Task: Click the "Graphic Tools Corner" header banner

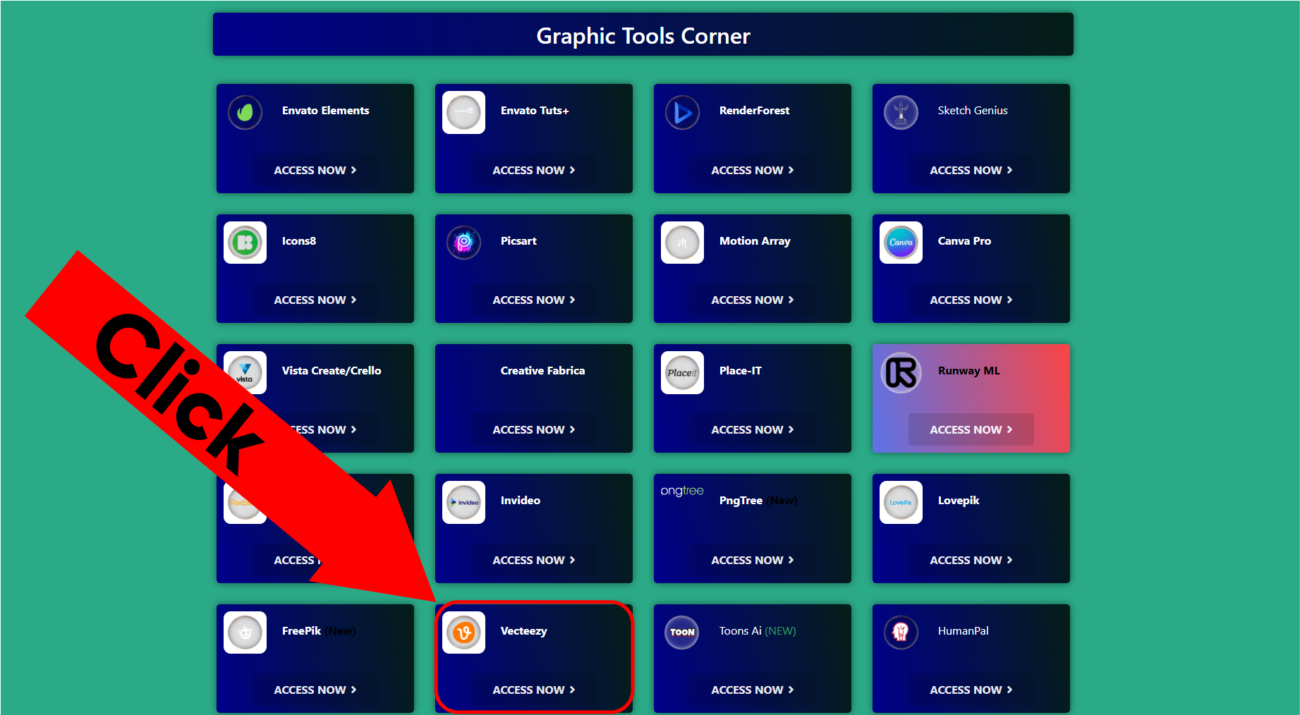Action: 643,35
